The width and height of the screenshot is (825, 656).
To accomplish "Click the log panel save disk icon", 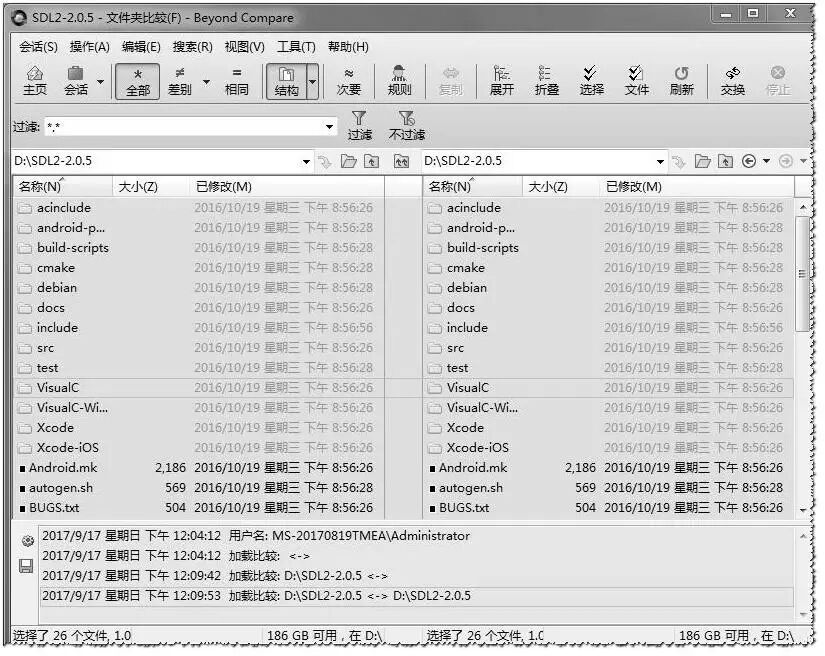I will click(x=26, y=566).
